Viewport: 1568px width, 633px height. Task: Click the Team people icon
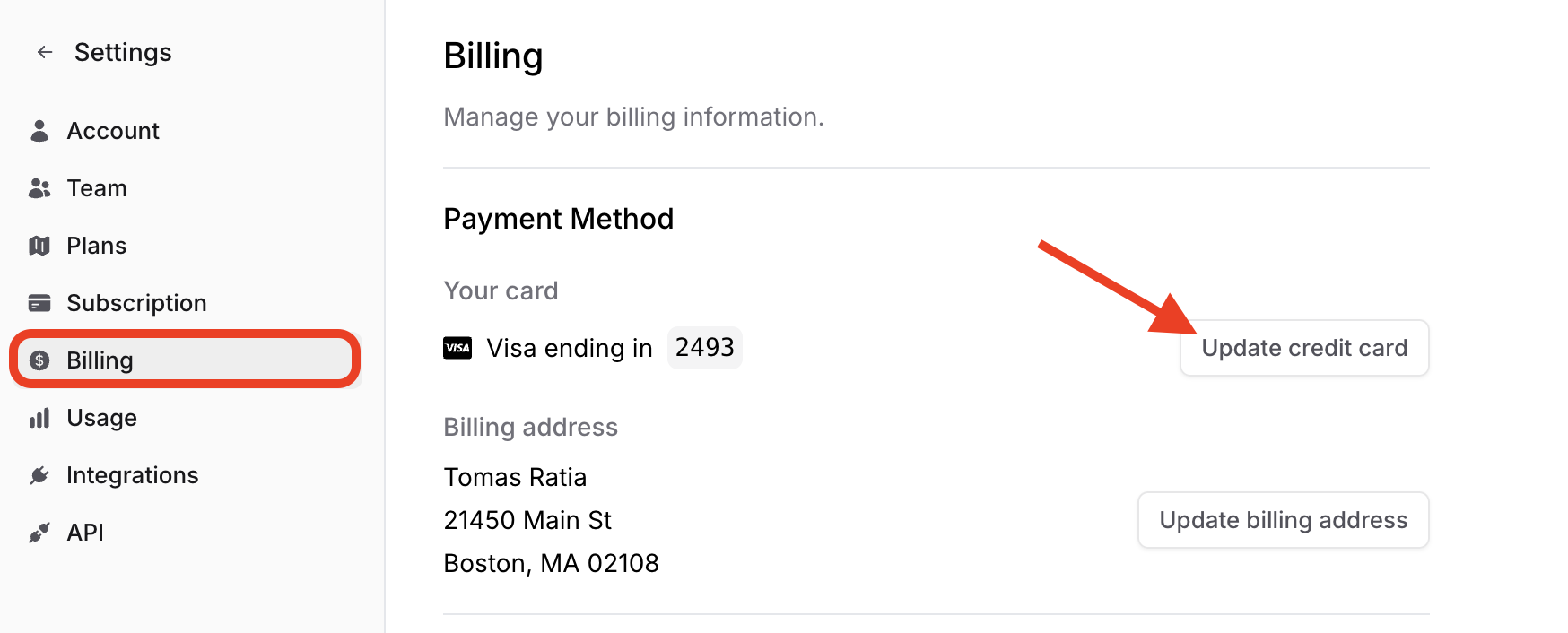tap(39, 188)
